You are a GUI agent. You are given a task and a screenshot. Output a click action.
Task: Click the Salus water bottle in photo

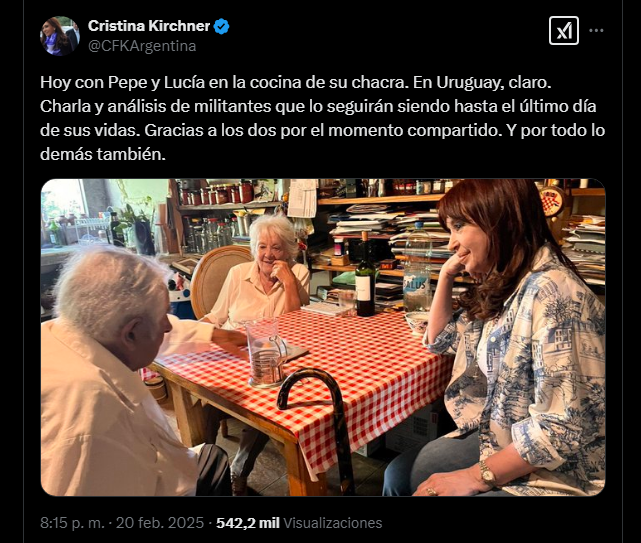(x=417, y=268)
